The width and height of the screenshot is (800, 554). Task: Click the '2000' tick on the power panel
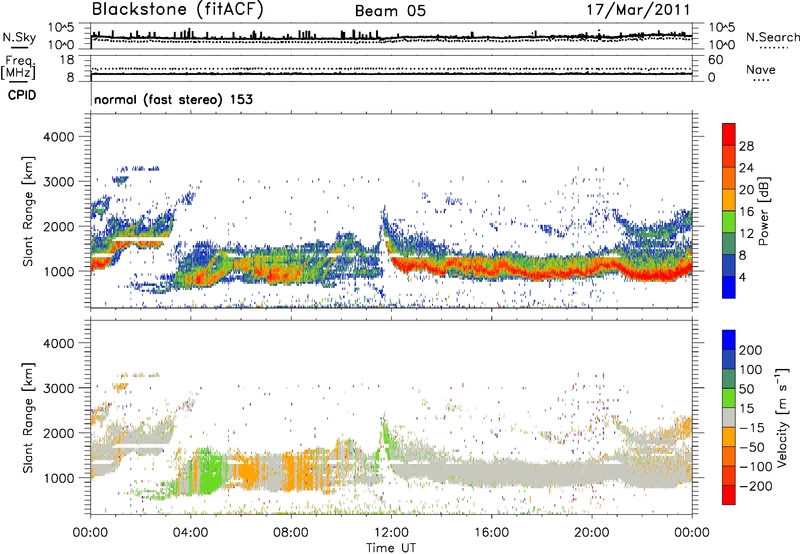coord(59,226)
